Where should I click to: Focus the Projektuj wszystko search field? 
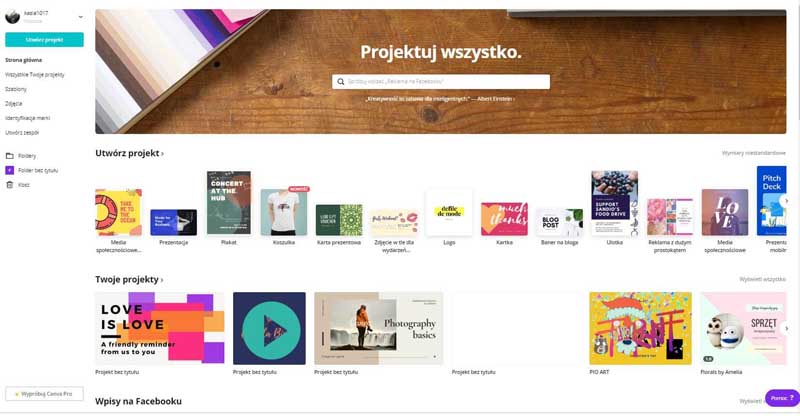[x=441, y=82]
